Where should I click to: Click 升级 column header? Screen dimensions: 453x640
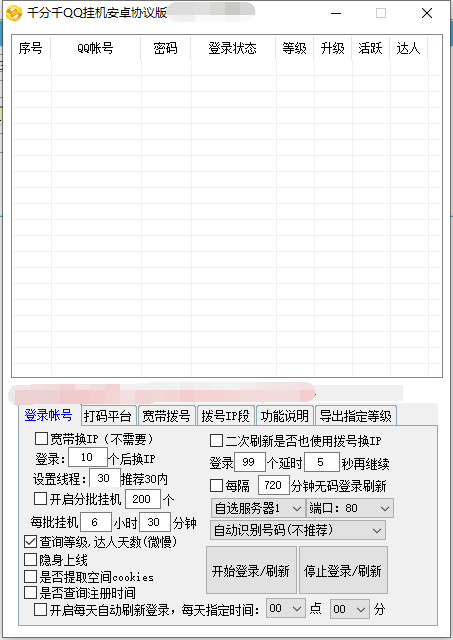[x=333, y=48]
